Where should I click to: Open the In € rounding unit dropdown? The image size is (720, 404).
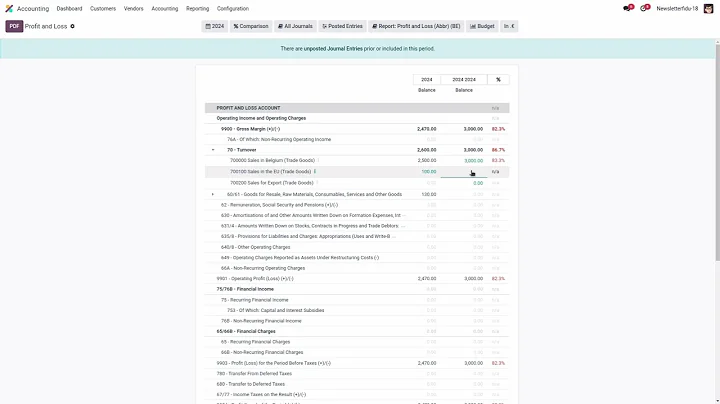509,26
